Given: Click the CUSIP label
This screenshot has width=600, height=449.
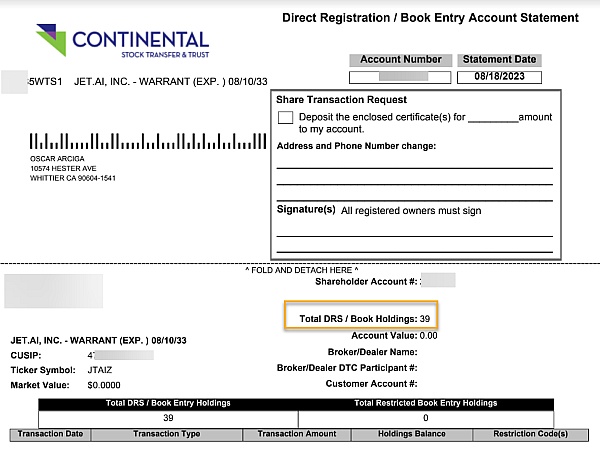Looking at the screenshot, I should click(26, 356).
